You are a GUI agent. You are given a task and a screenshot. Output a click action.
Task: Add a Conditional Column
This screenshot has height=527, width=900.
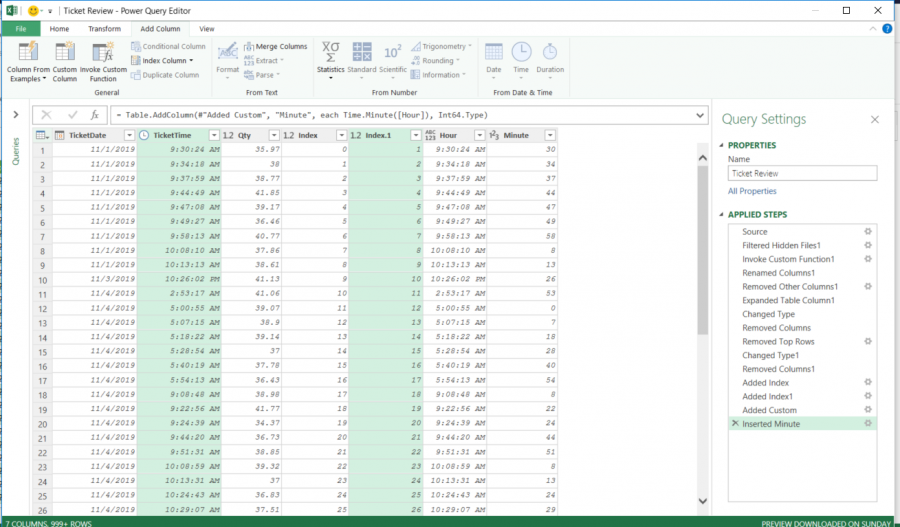[x=168, y=46]
